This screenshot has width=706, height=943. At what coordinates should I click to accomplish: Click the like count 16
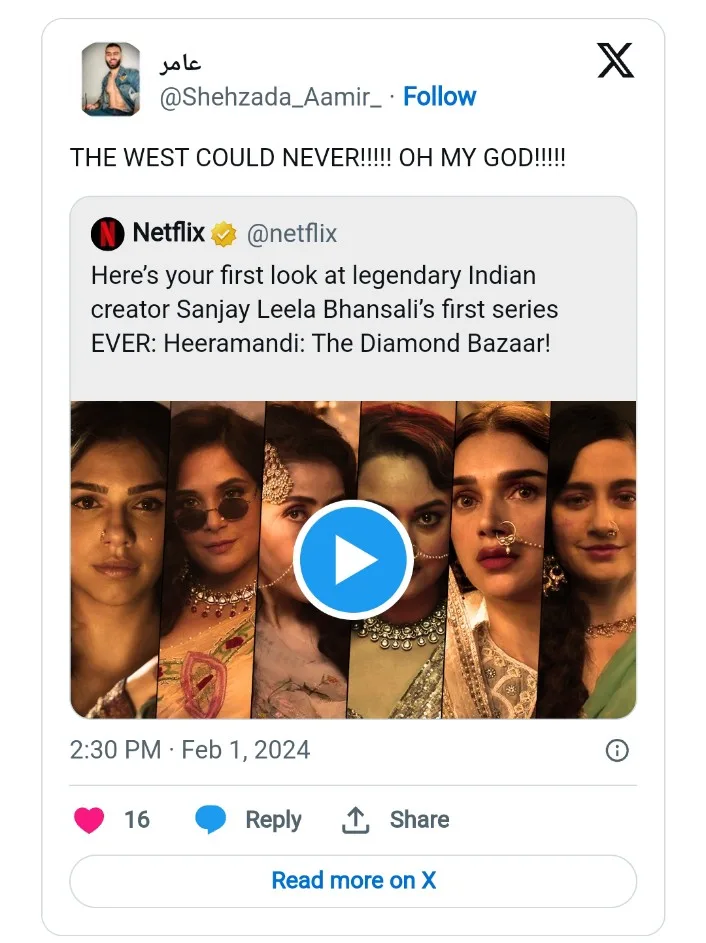(x=137, y=820)
